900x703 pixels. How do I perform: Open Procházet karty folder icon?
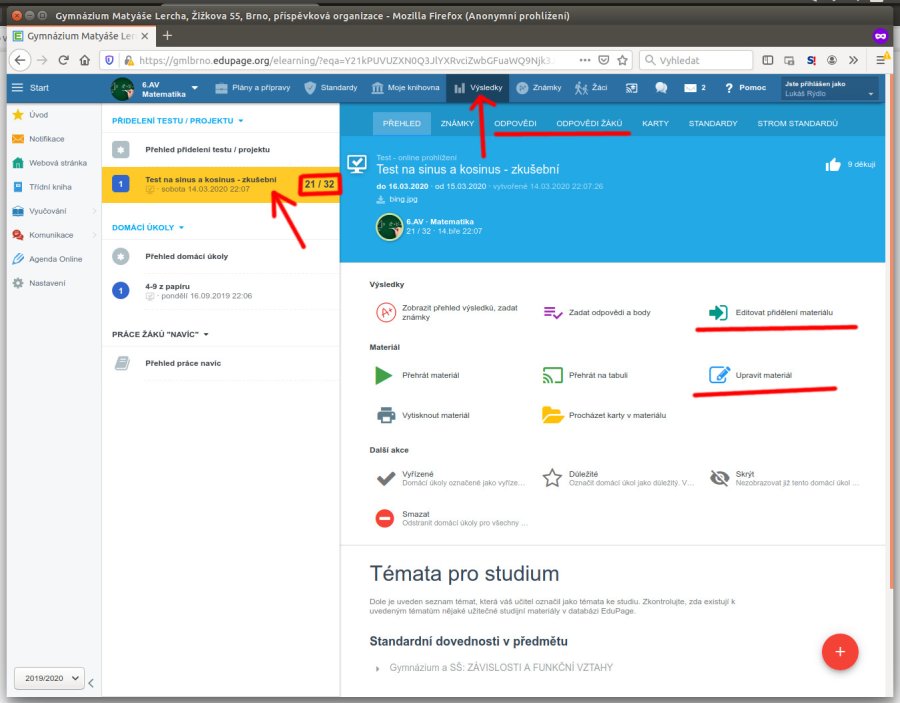[x=552, y=415]
